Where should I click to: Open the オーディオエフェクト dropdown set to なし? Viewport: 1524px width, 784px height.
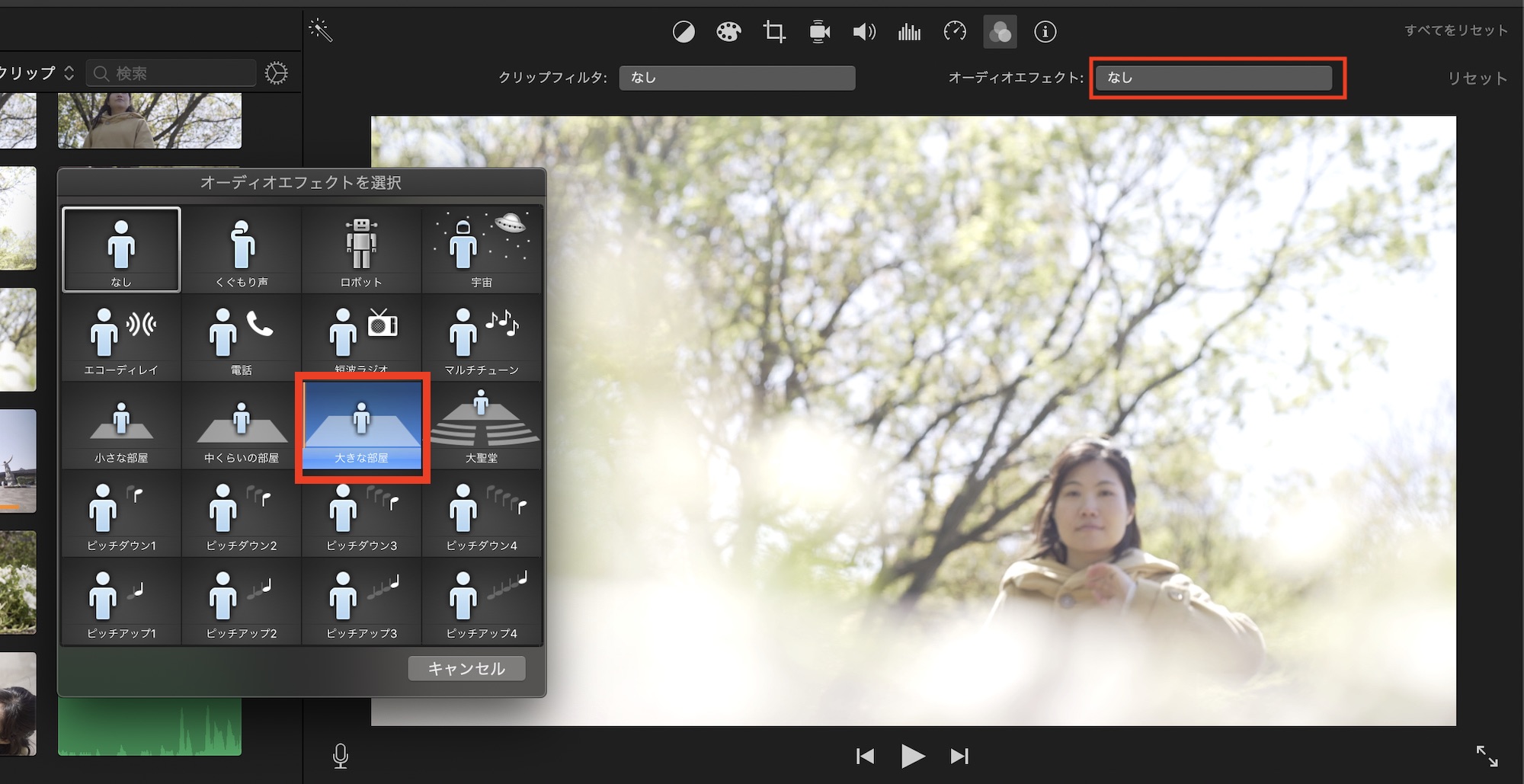pos(1213,78)
